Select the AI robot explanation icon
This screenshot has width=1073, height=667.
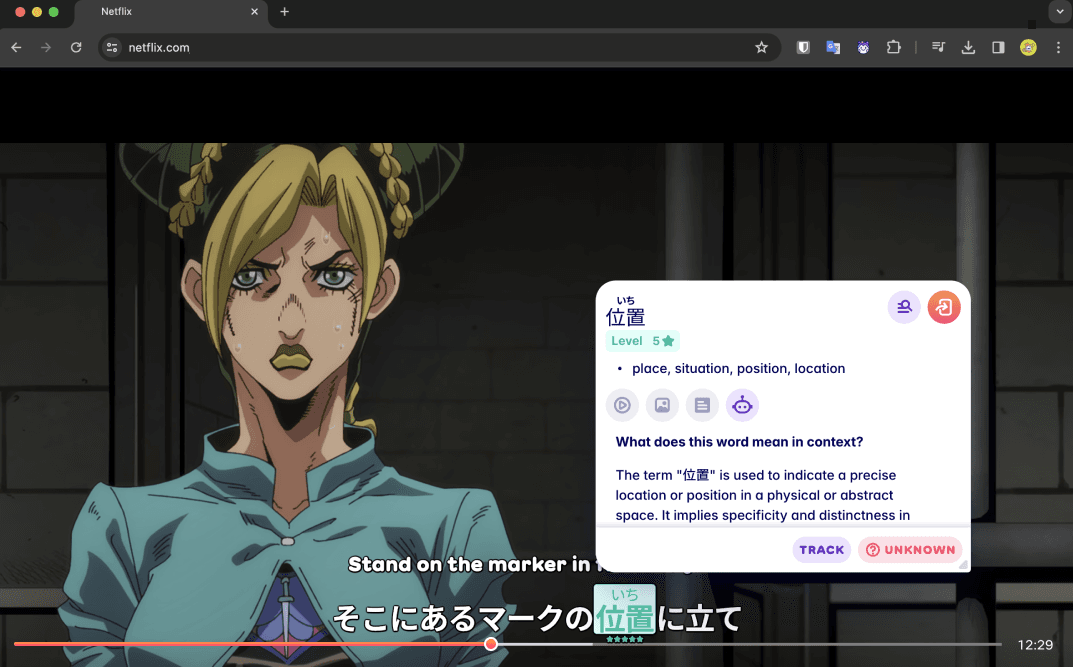click(742, 405)
